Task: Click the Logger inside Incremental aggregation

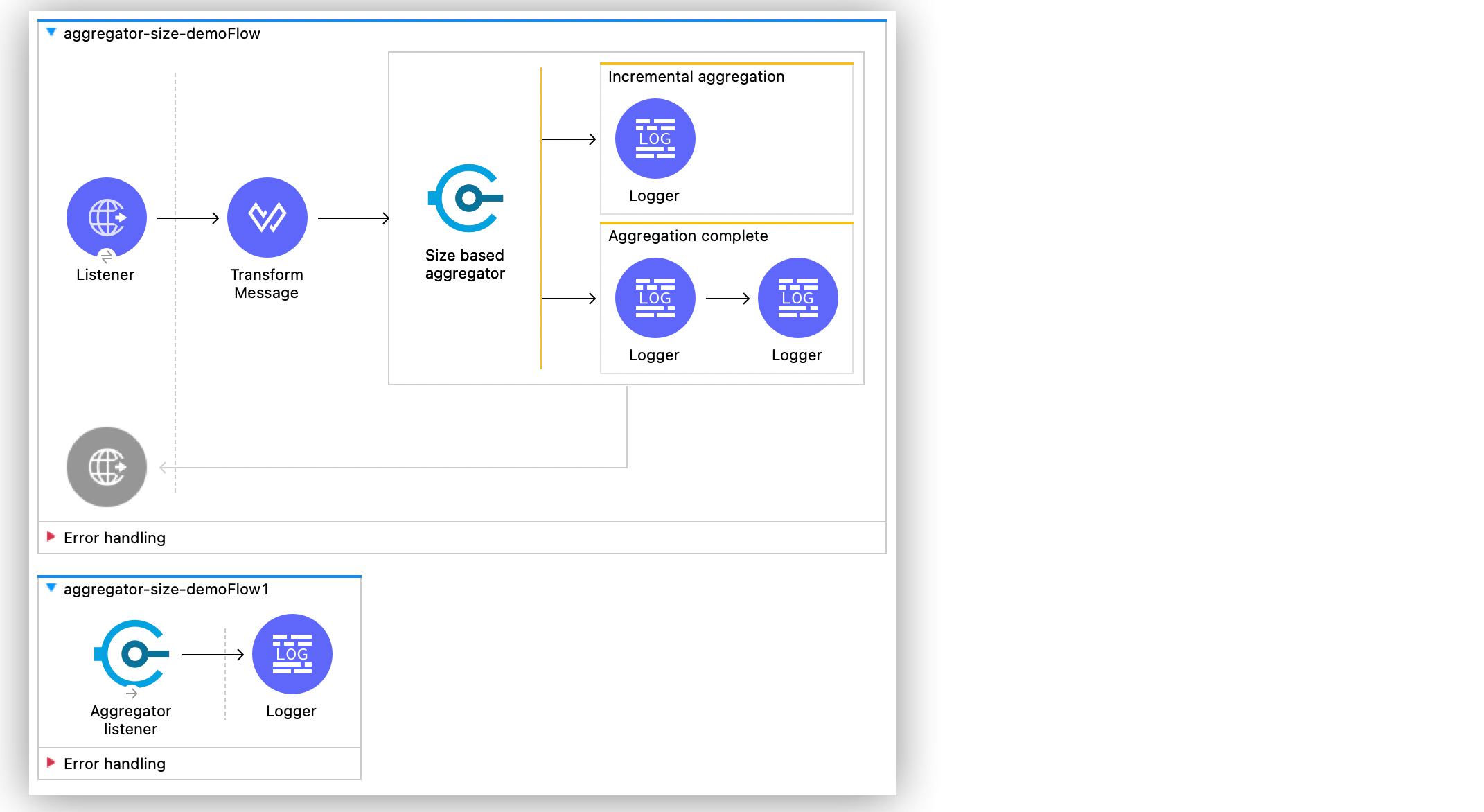Action: [x=654, y=138]
